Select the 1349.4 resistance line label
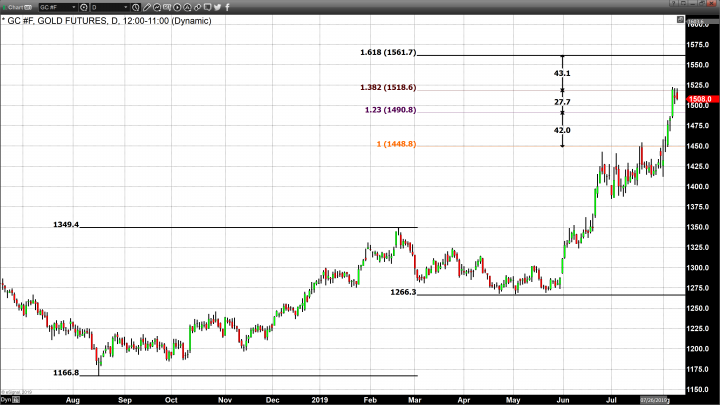Screen dimensions: 720x405 65,225
